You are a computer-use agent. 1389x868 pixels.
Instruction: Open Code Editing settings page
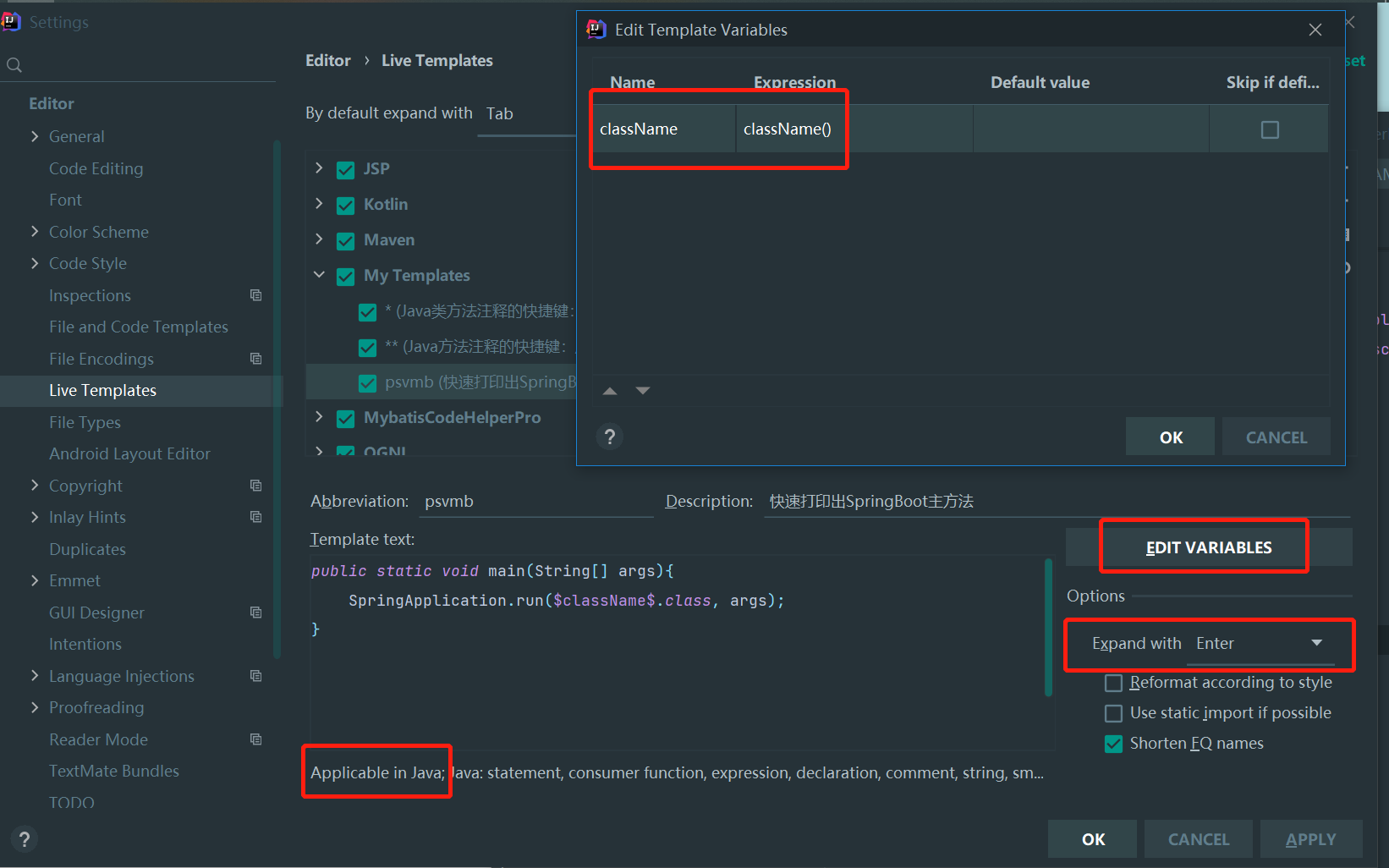[x=96, y=168]
